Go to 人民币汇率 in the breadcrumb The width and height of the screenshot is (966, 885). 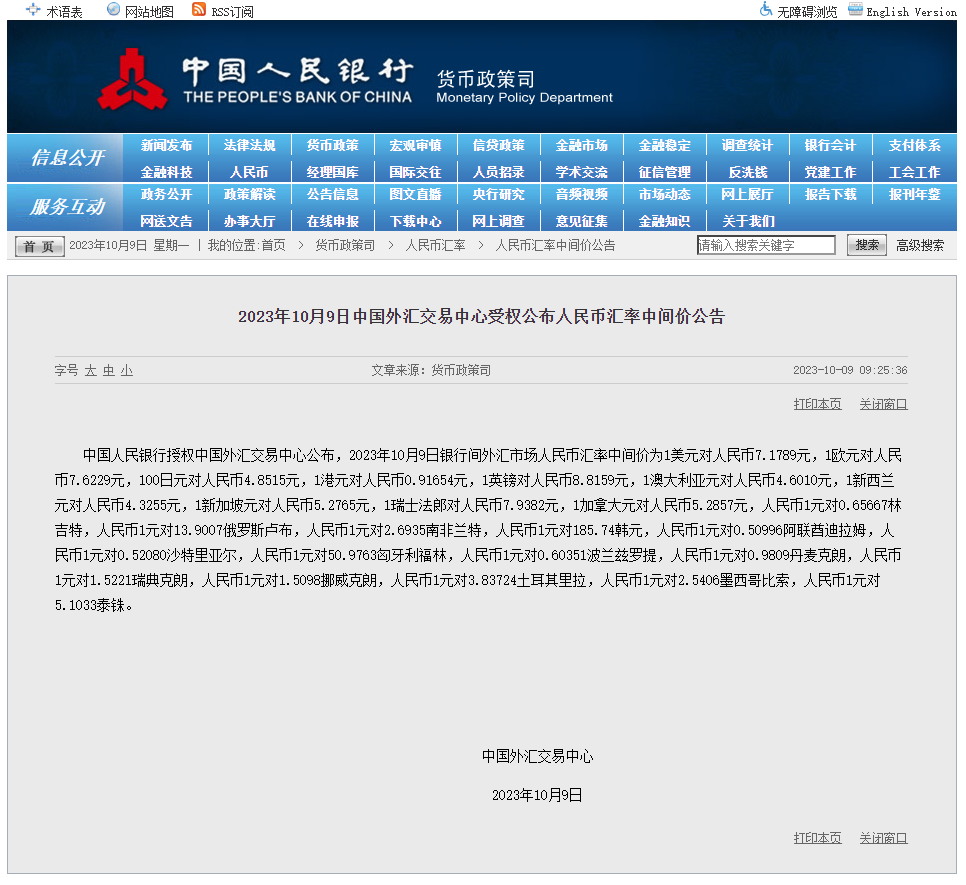(x=435, y=246)
